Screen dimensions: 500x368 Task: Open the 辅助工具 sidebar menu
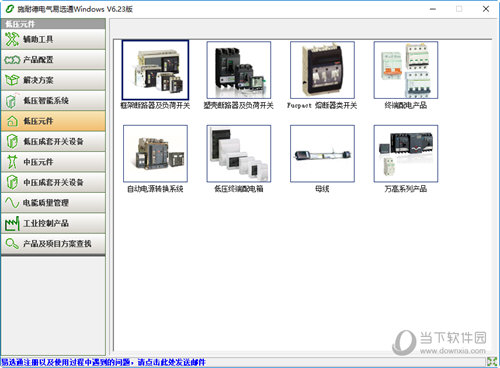pos(53,39)
